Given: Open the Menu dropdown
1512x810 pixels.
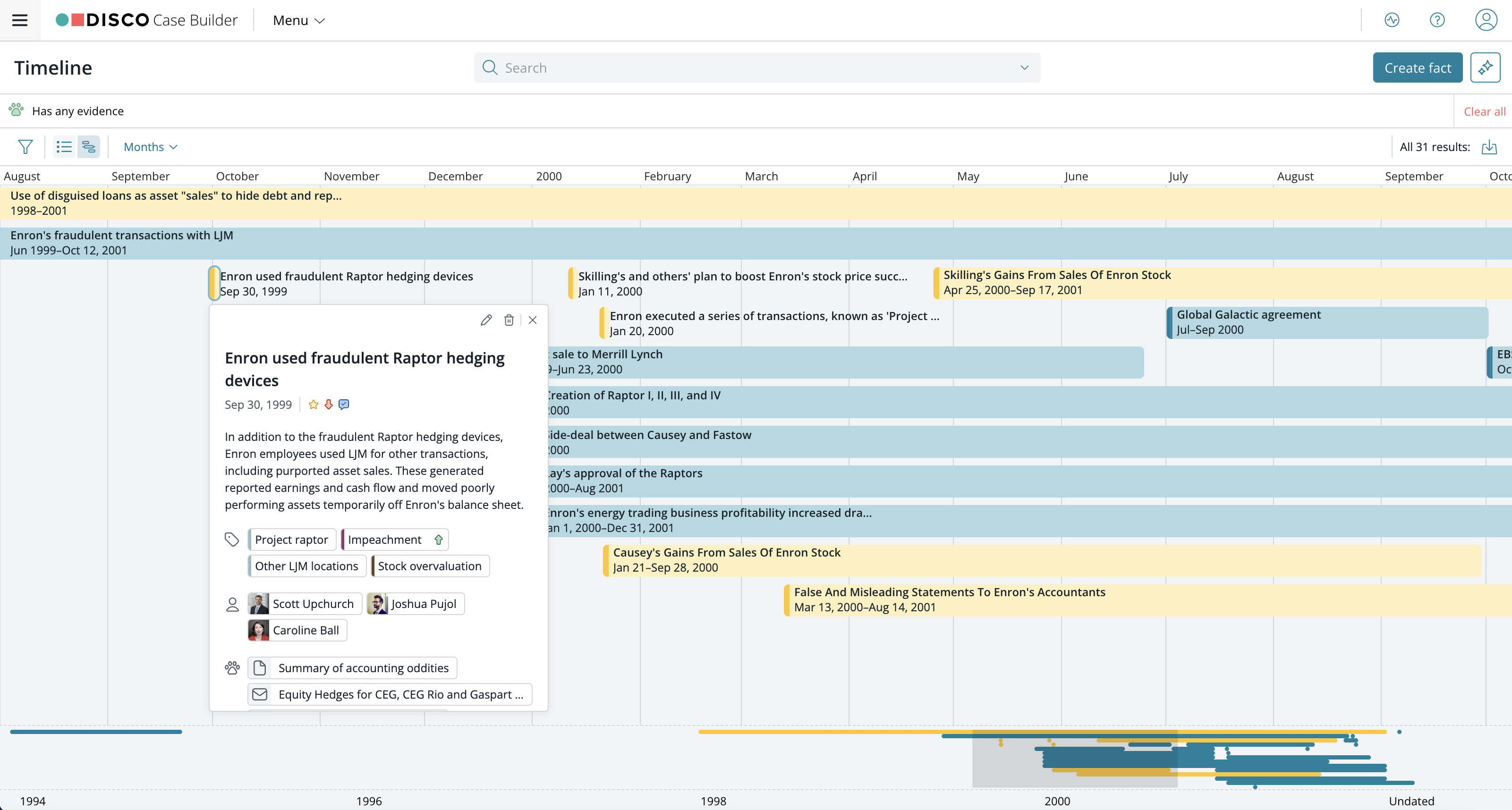Looking at the screenshot, I should [299, 20].
